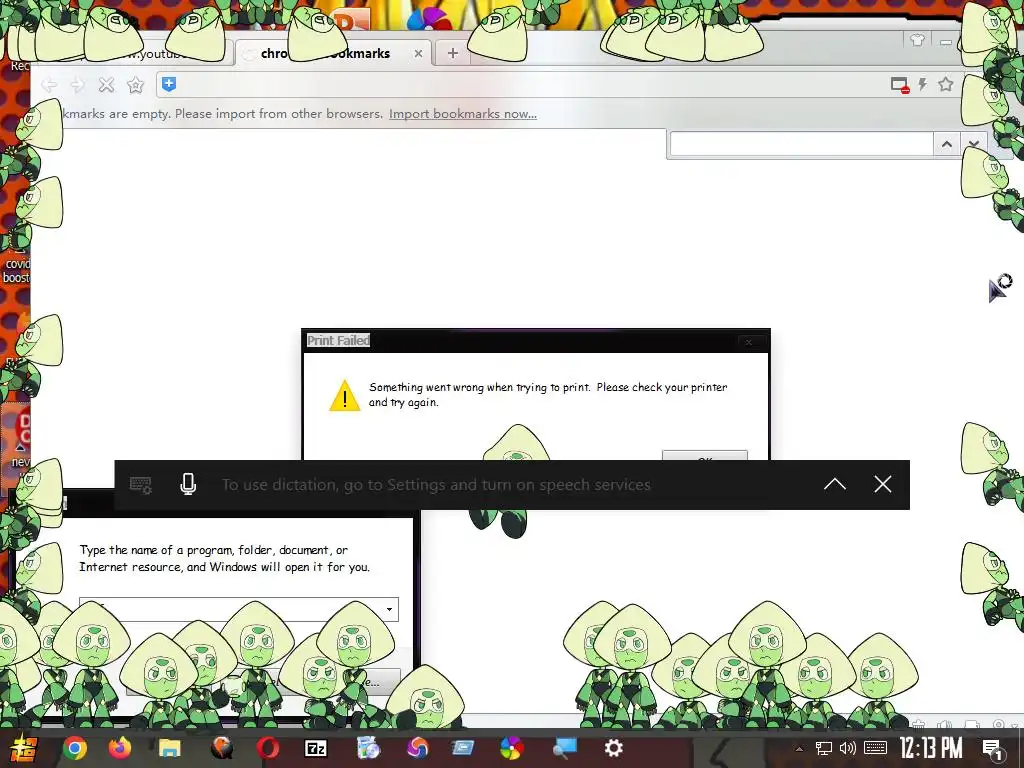Click the dictation microphone icon
The height and width of the screenshot is (768, 1024).
pyautogui.click(x=188, y=485)
